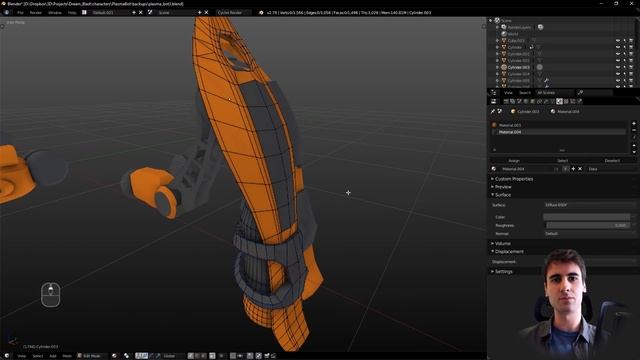
Task: Open the Scene properties tab
Action: pyautogui.click(x=519, y=101)
